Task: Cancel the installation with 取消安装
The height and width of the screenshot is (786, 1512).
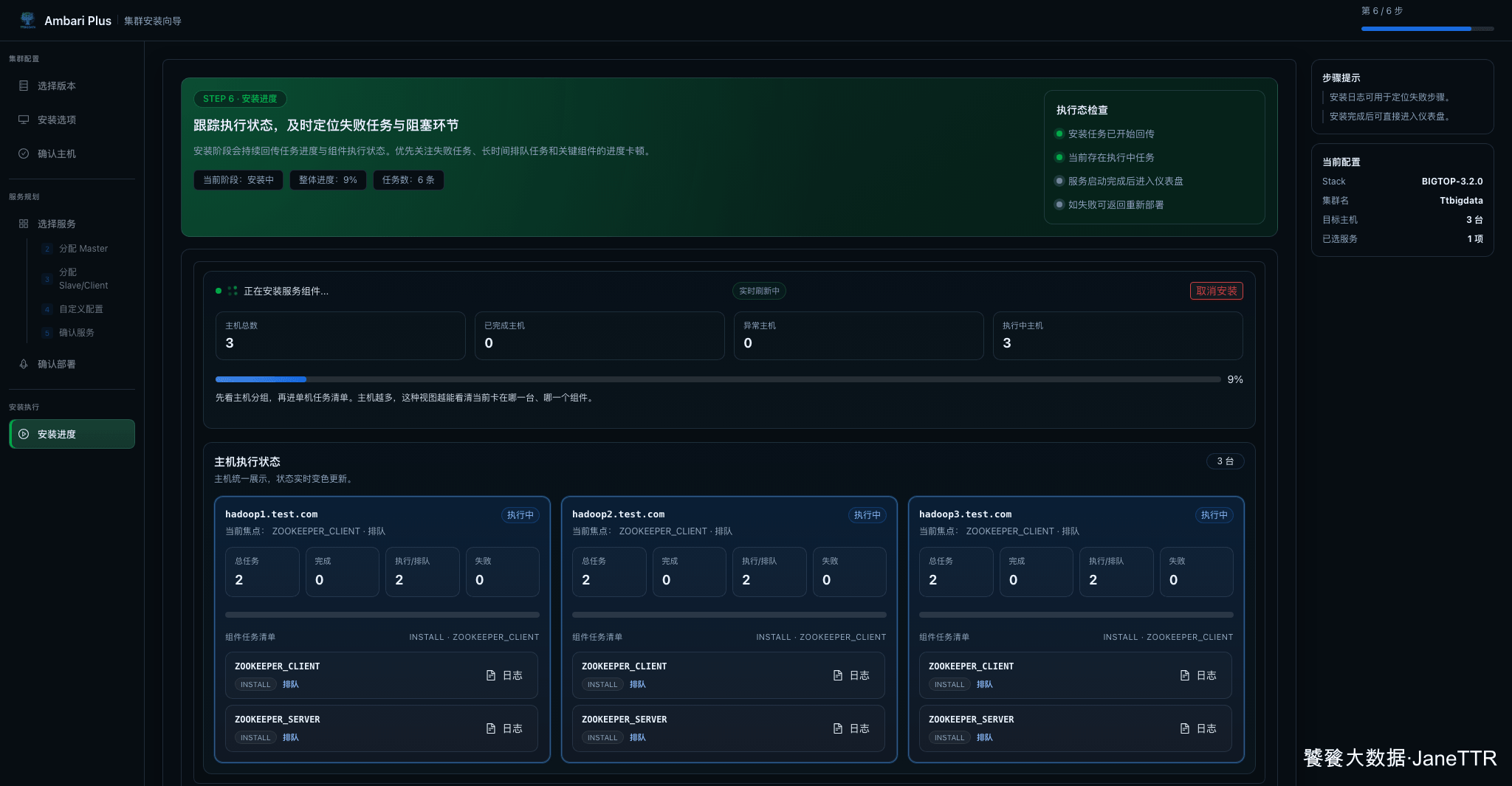Action: (1216, 291)
